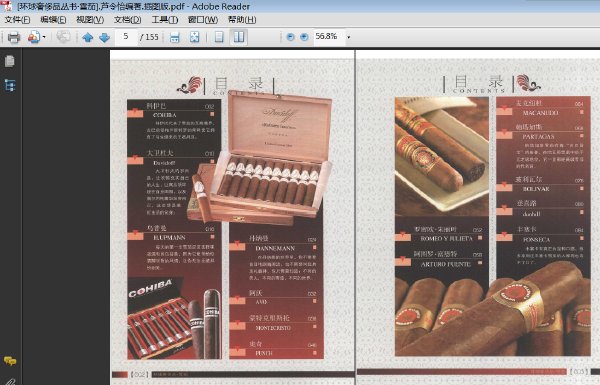The width and height of the screenshot is (600, 385).
Task: Switch to single page view
Action: pos(219,37)
